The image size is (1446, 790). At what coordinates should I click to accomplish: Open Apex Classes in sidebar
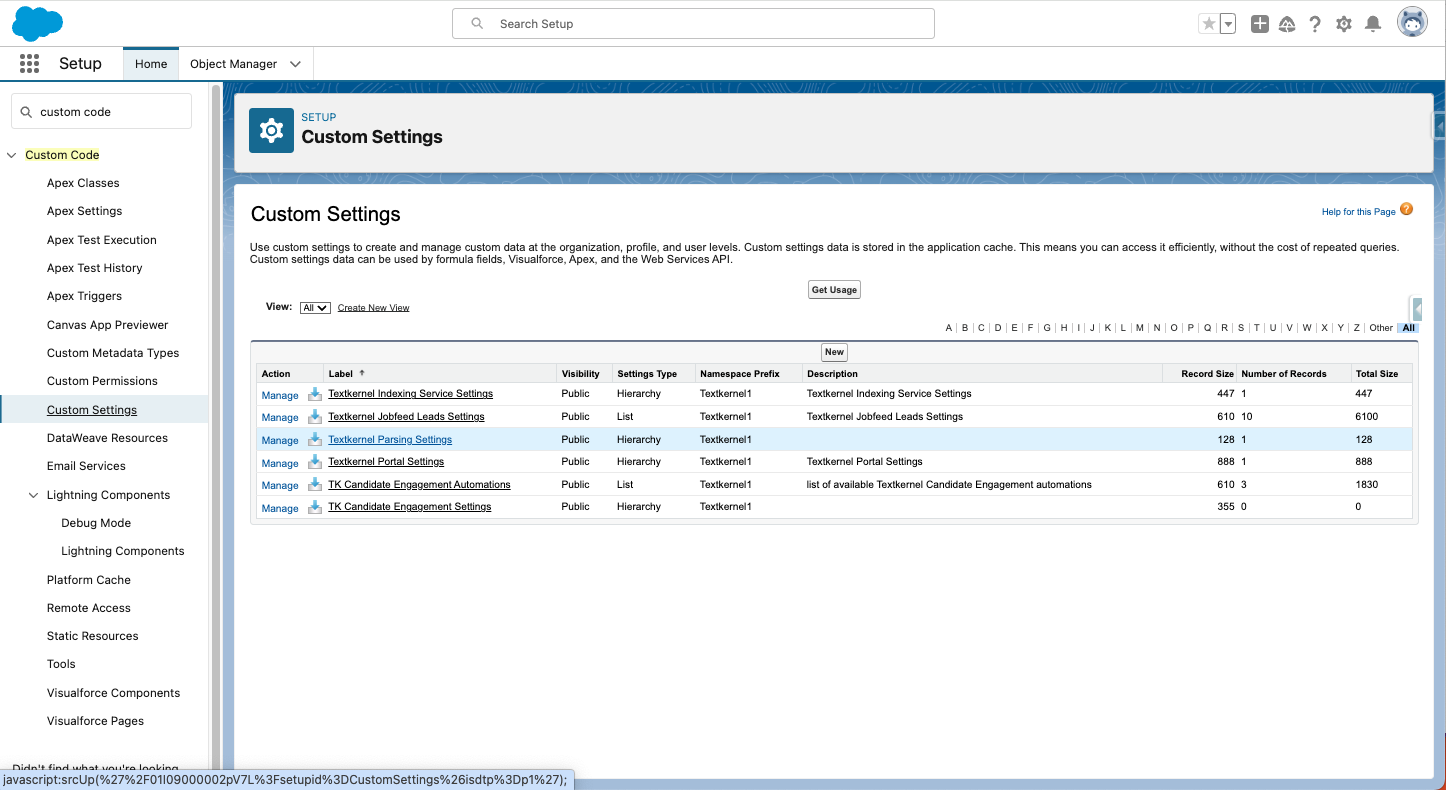(83, 183)
